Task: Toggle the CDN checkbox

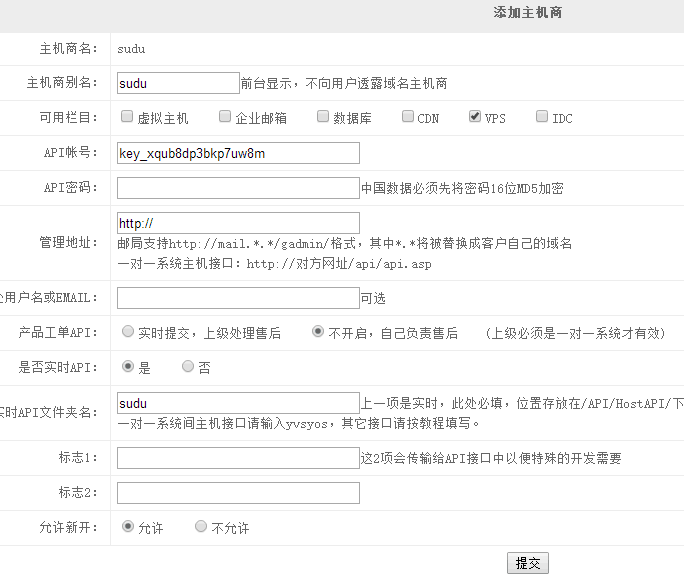Action: [x=408, y=117]
